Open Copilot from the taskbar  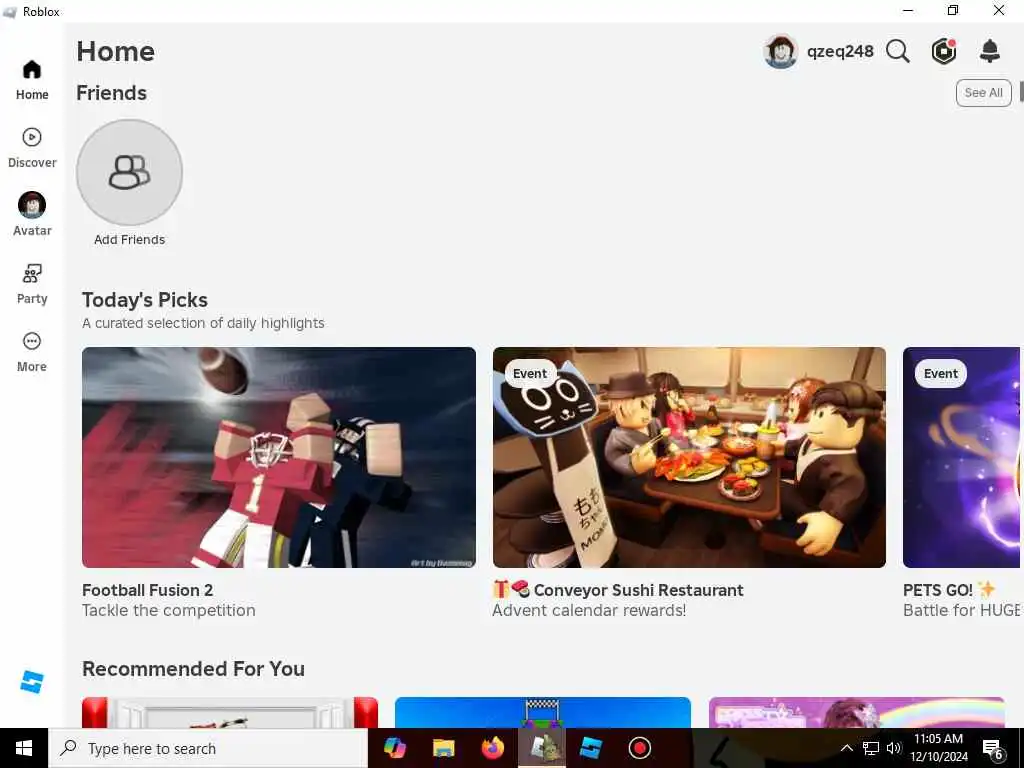pos(394,748)
